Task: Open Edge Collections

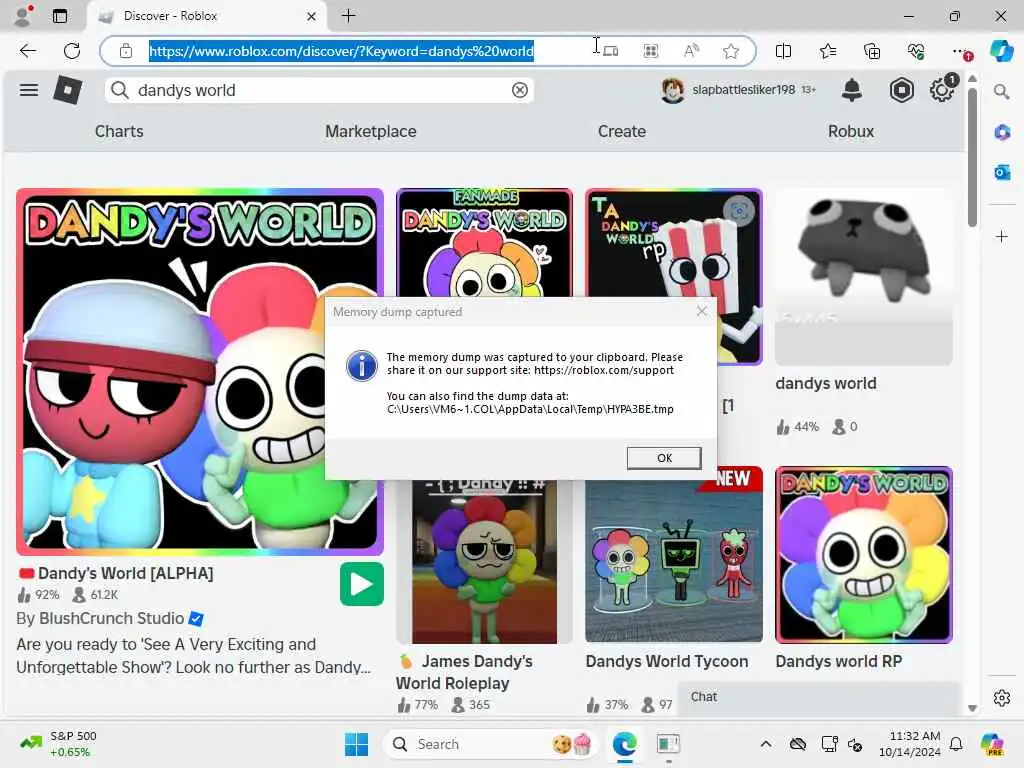Action: (x=872, y=51)
